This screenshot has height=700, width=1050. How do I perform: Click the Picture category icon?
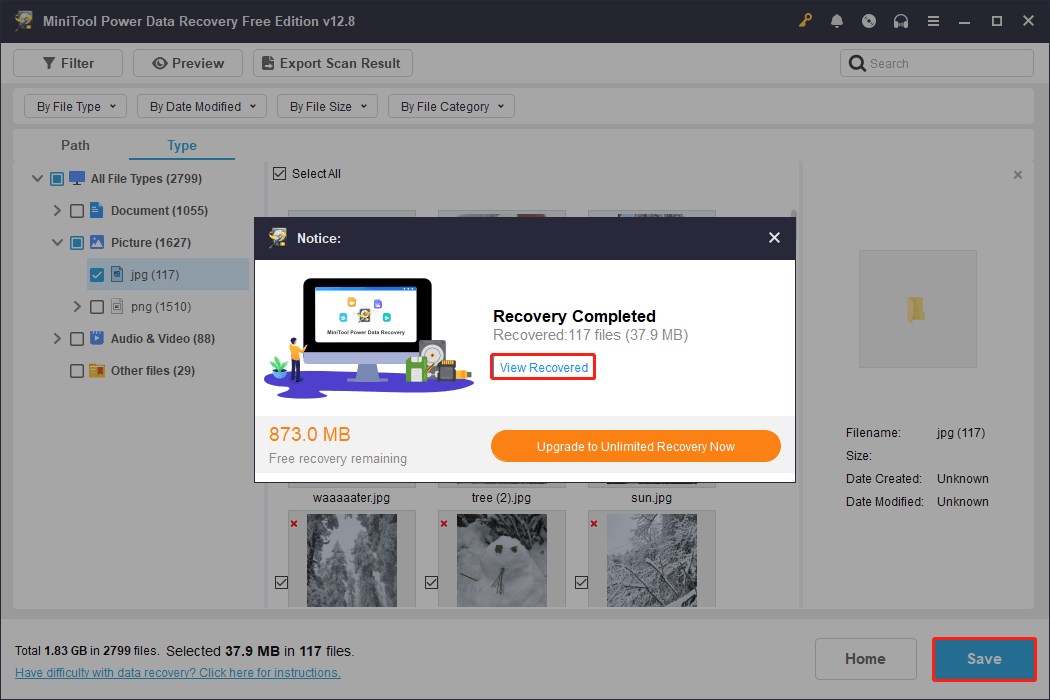point(96,242)
